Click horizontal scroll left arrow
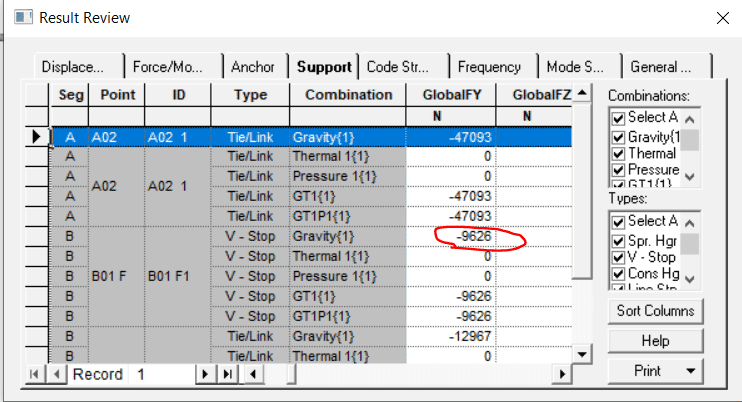This screenshot has width=742, height=402. click(253, 375)
